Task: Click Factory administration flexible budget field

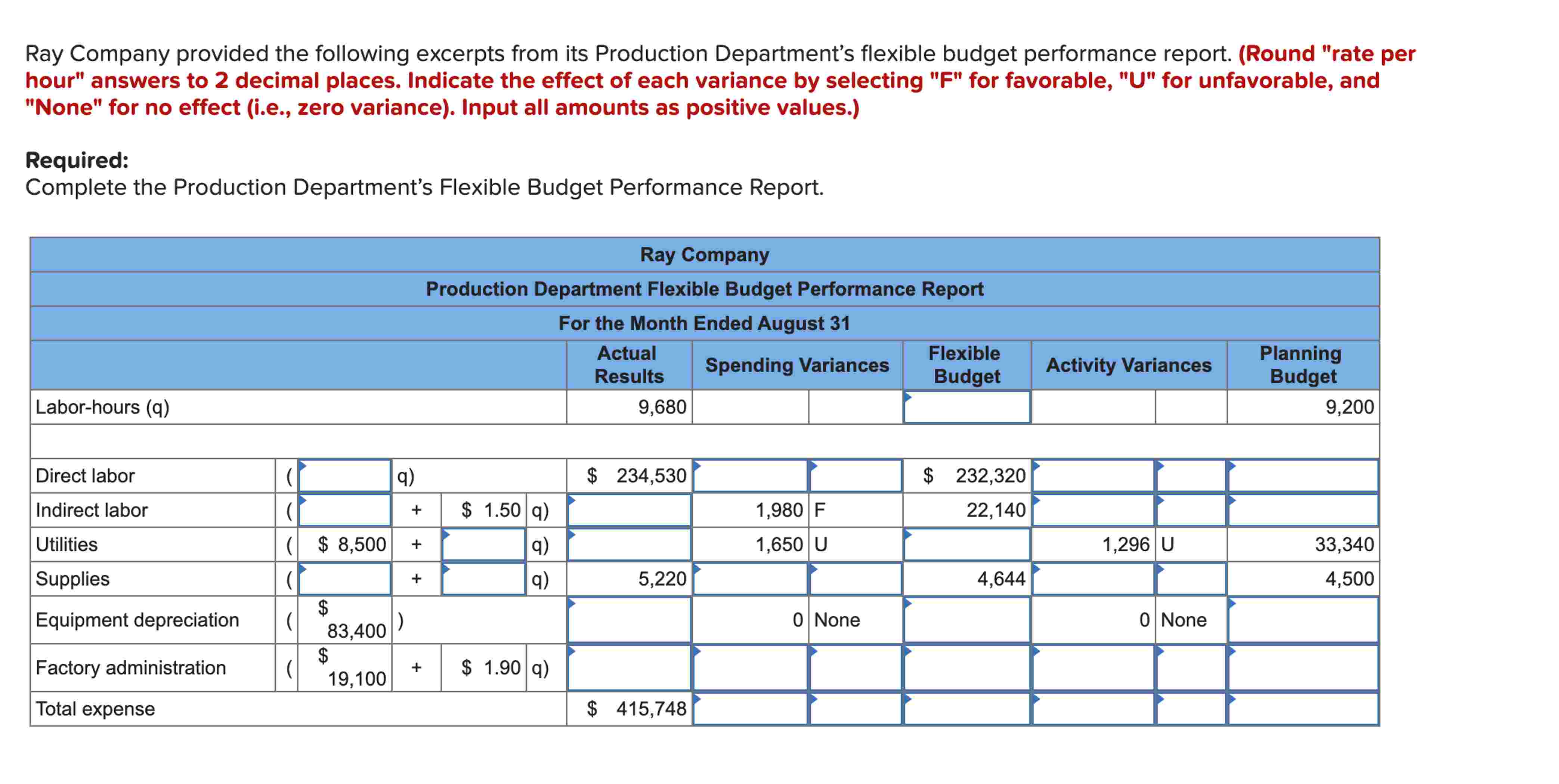Action: pyautogui.click(x=966, y=668)
